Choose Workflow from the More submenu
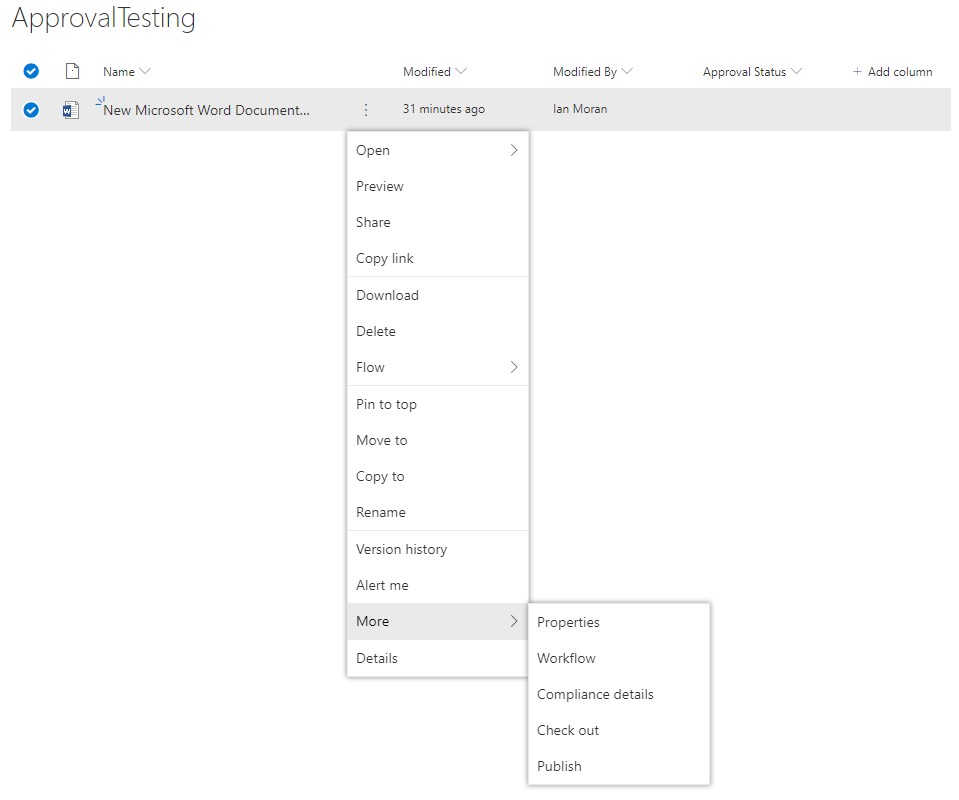Image resolution: width=959 pixels, height=800 pixels. click(566, 658)
